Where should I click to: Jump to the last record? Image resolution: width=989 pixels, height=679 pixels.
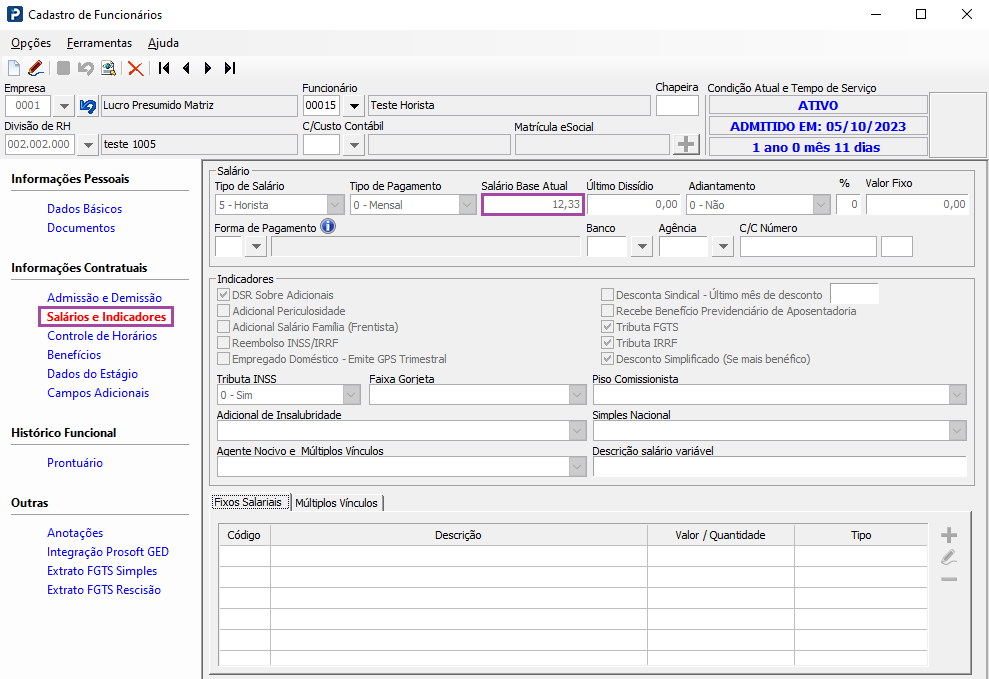click(230, 68)
